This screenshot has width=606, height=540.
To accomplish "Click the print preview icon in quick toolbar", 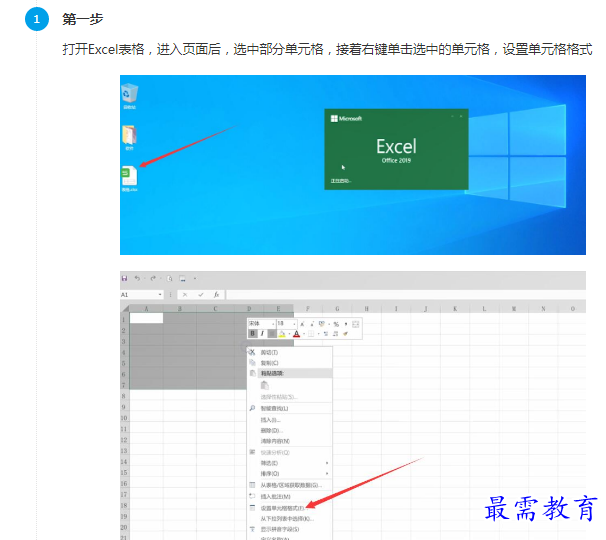I will [x=169, y=278].
